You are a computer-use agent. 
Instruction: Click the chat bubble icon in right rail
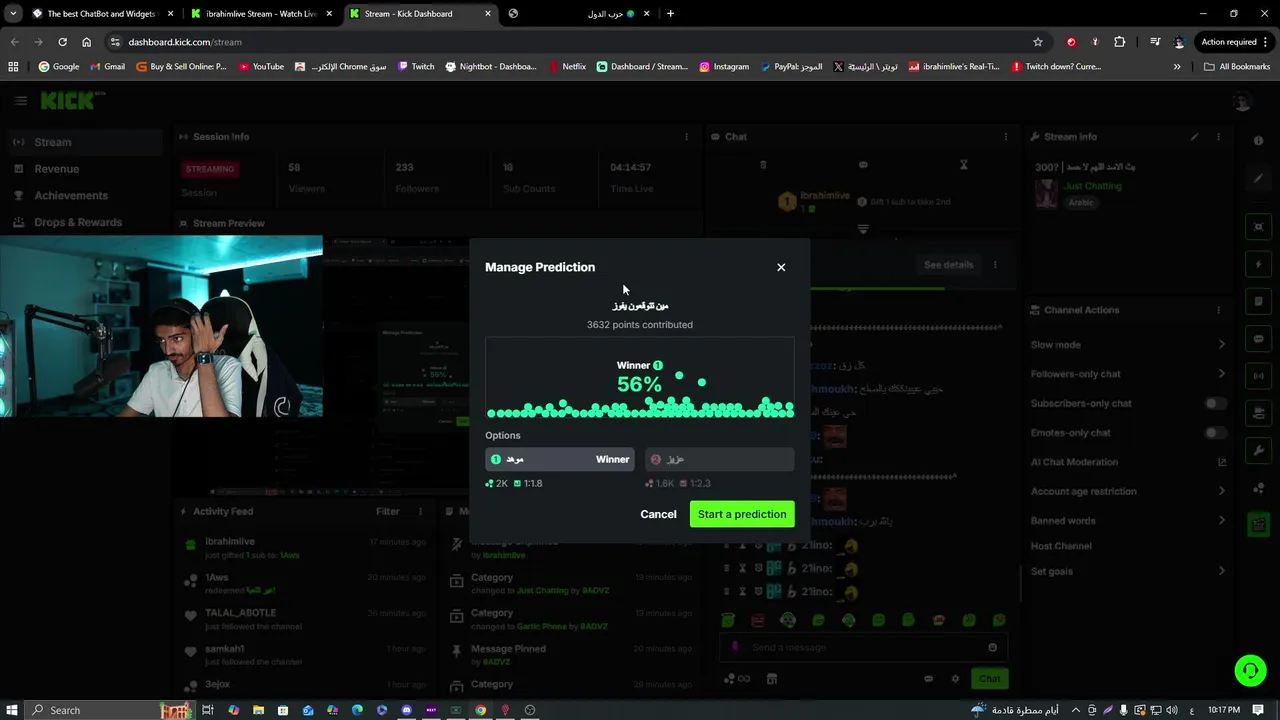tap(1258, 339)
